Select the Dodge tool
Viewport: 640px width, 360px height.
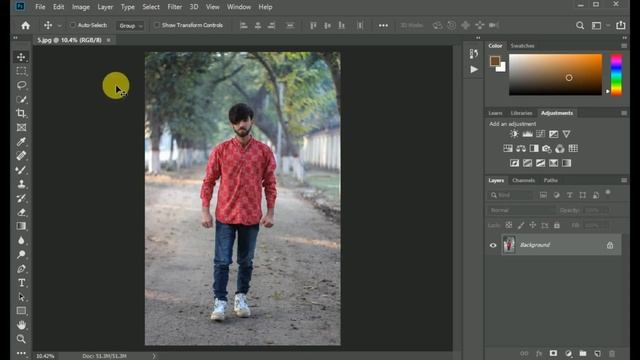coord(21,255)
